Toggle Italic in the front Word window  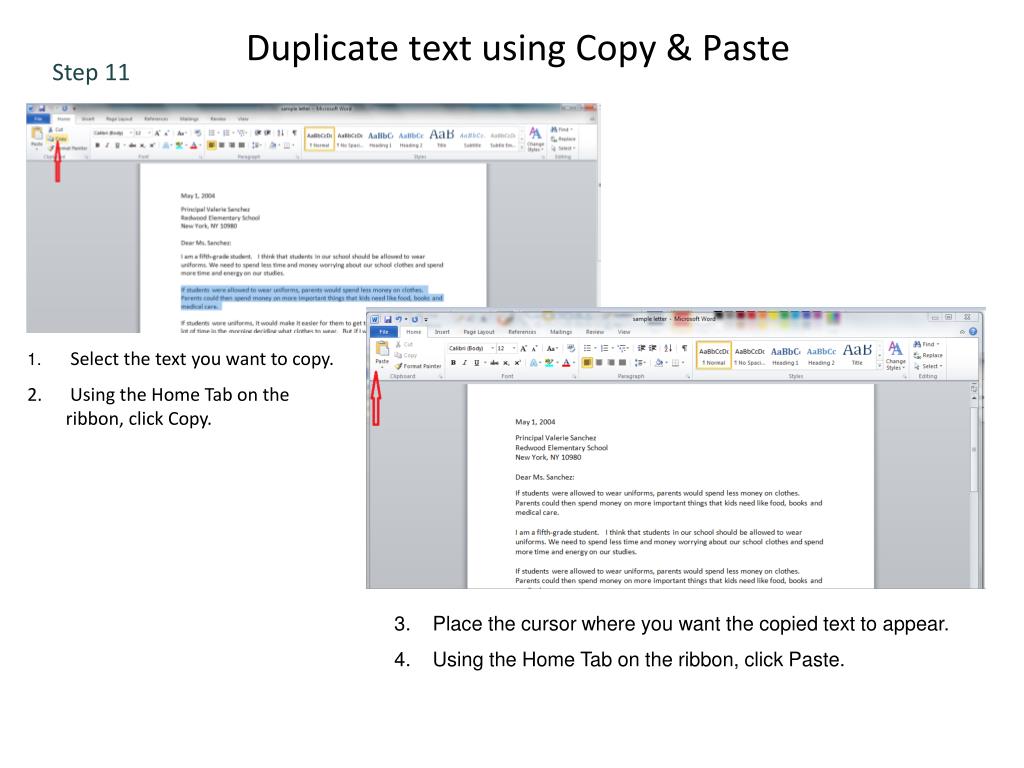[x=464, y=362]
